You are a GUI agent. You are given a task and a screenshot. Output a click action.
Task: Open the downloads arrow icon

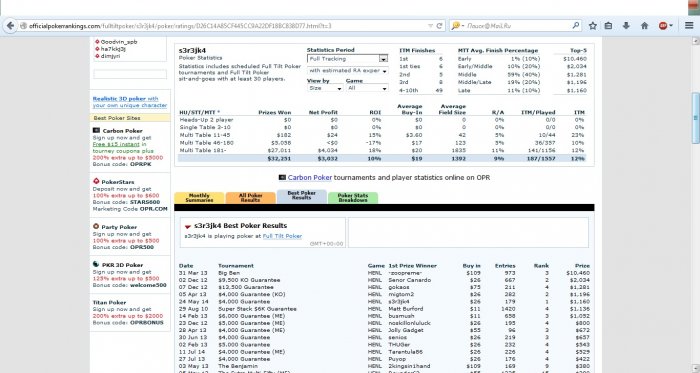click(x=626, y=26)
